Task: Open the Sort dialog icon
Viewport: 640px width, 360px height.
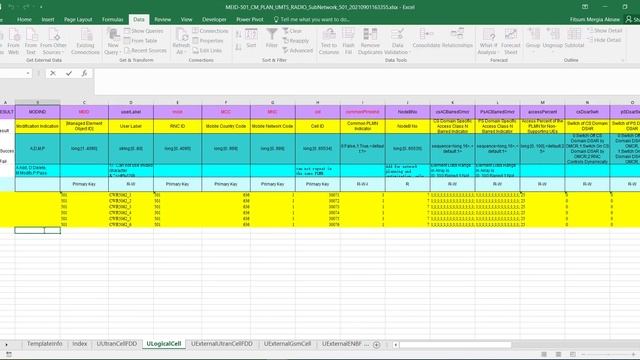Action: tap(251, 38)
